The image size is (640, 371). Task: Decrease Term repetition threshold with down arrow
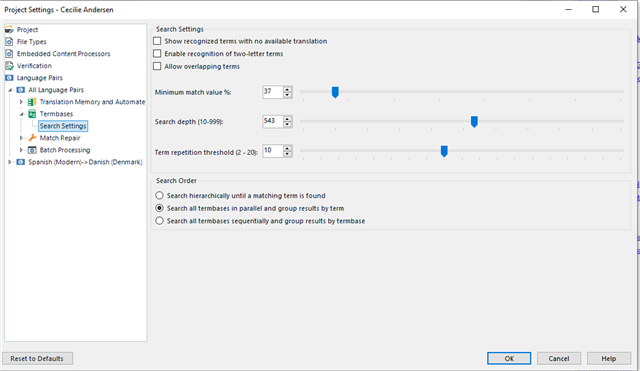288,153
